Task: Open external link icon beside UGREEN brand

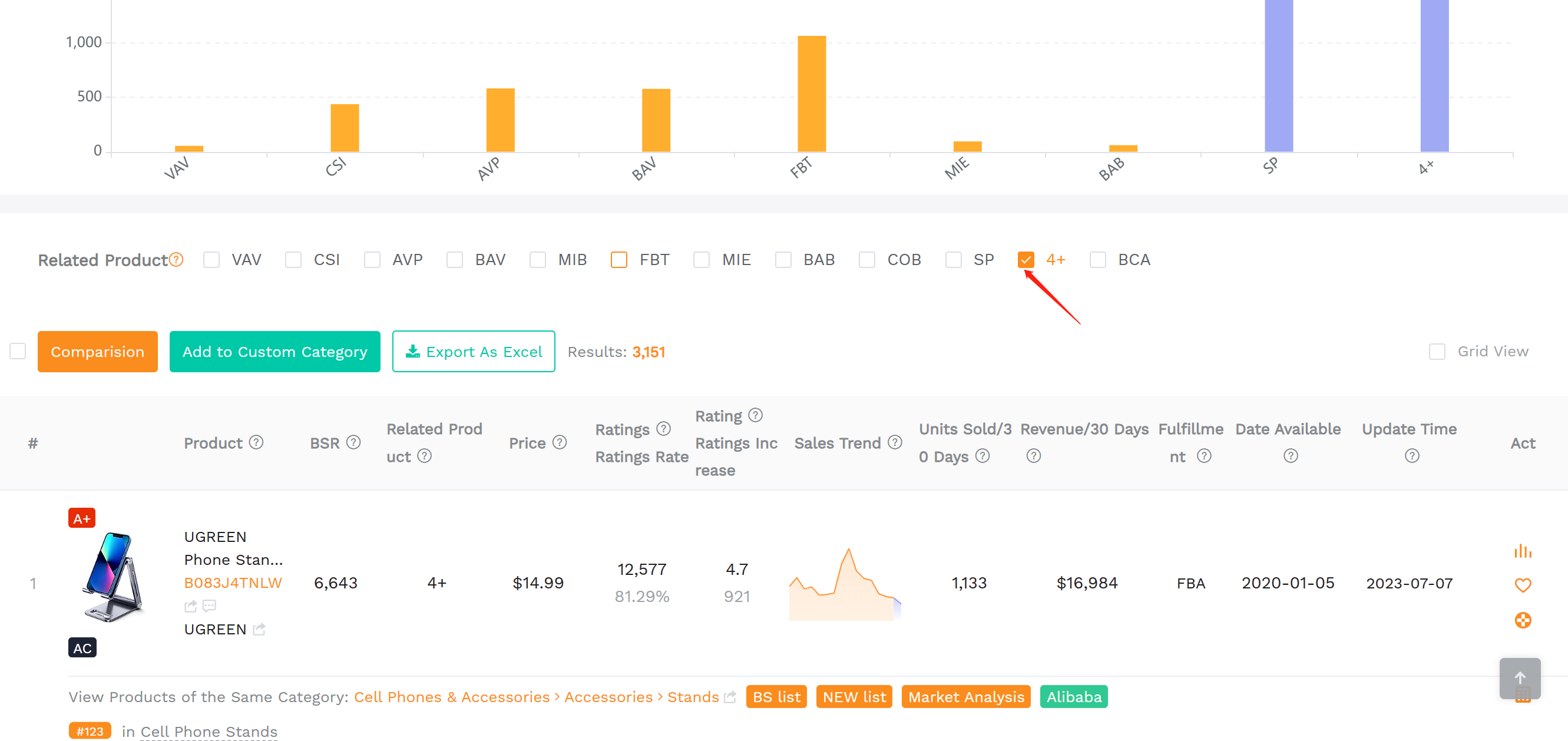Action: pos(259,629)
